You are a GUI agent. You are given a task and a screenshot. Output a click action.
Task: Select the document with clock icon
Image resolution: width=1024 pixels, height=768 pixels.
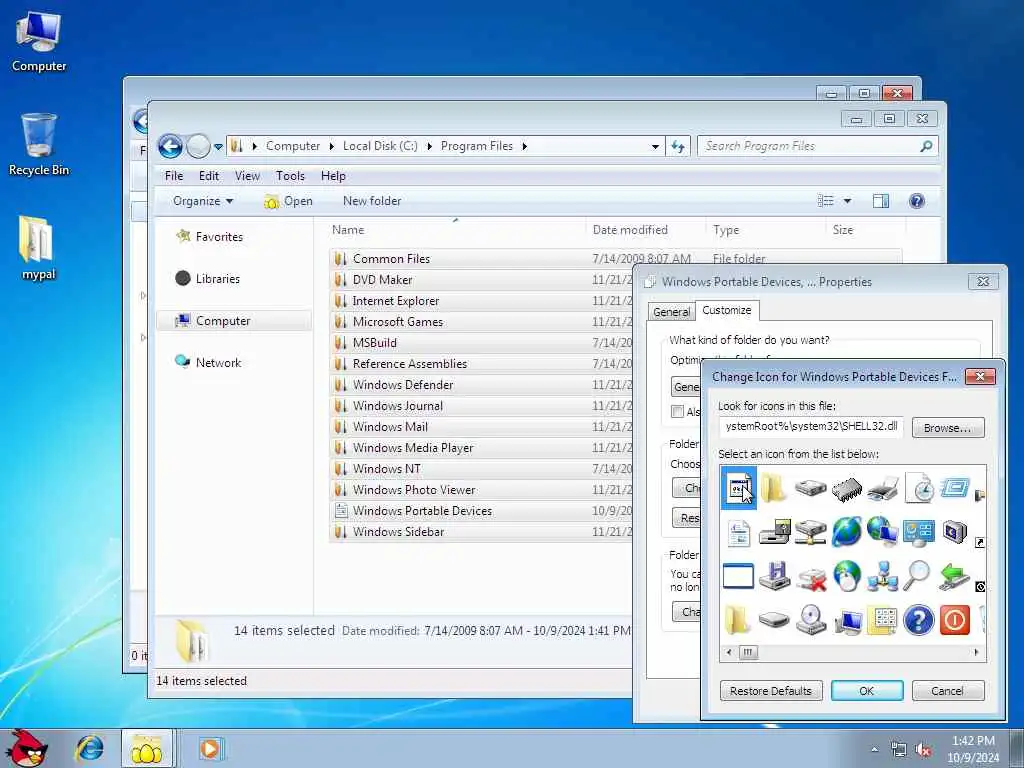[x=920, y=488]
